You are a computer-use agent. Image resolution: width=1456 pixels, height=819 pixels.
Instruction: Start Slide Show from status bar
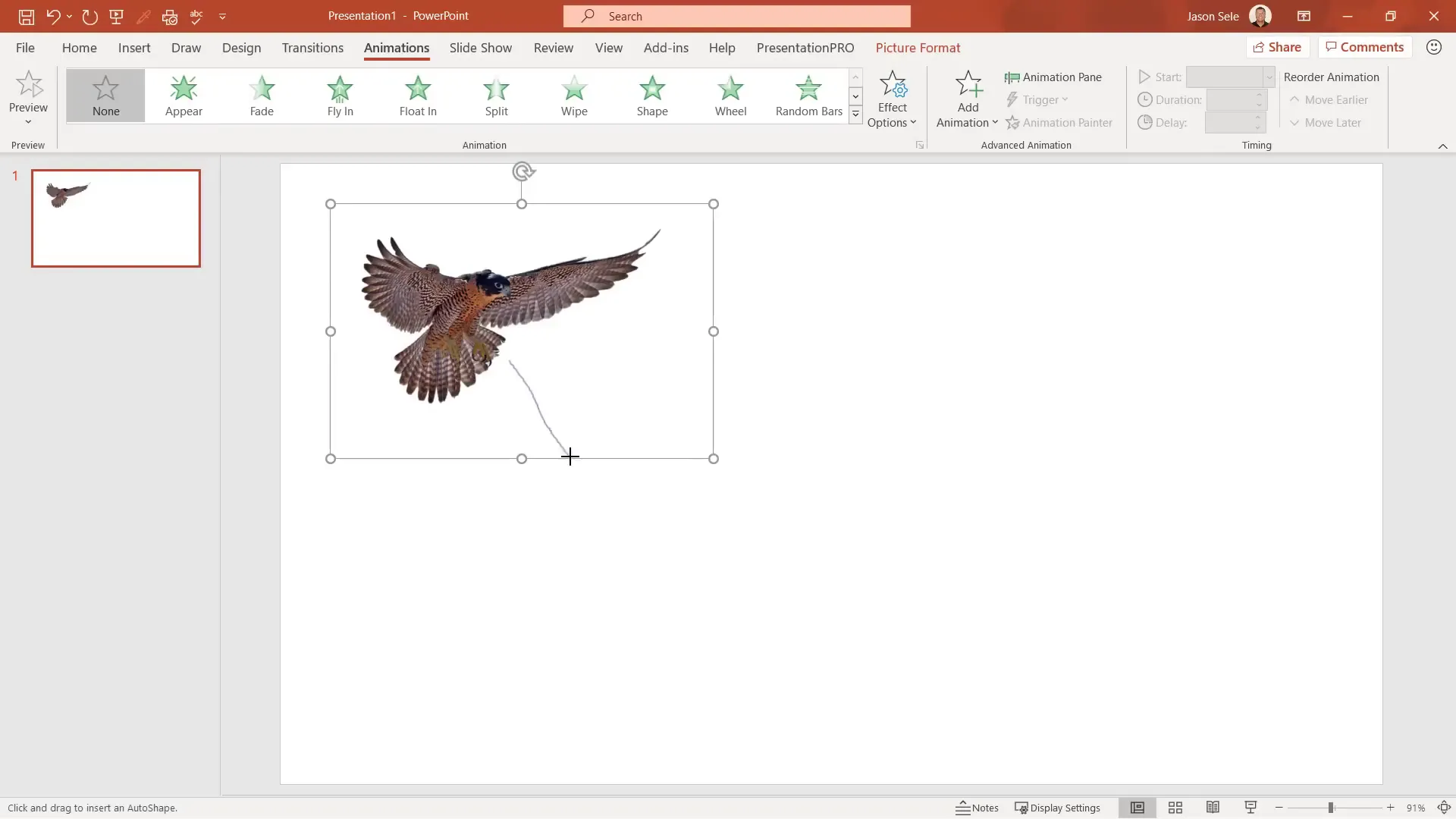pos(1250,808)
